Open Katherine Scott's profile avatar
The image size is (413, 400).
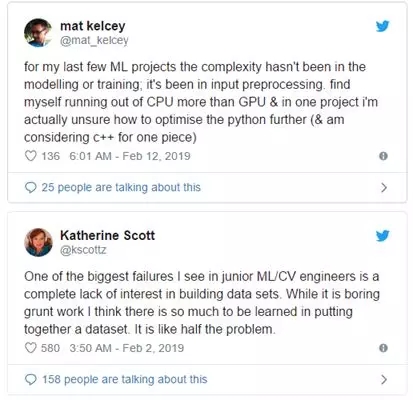click(38, 242)
